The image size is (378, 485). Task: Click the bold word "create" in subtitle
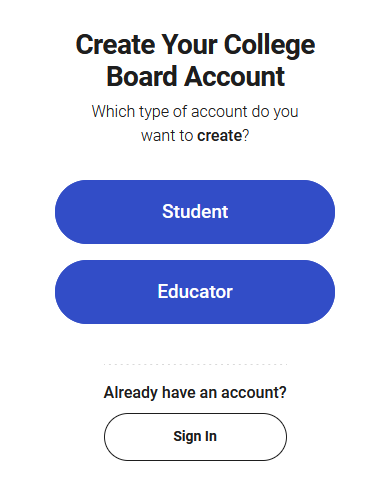click(x=219, y=136)
